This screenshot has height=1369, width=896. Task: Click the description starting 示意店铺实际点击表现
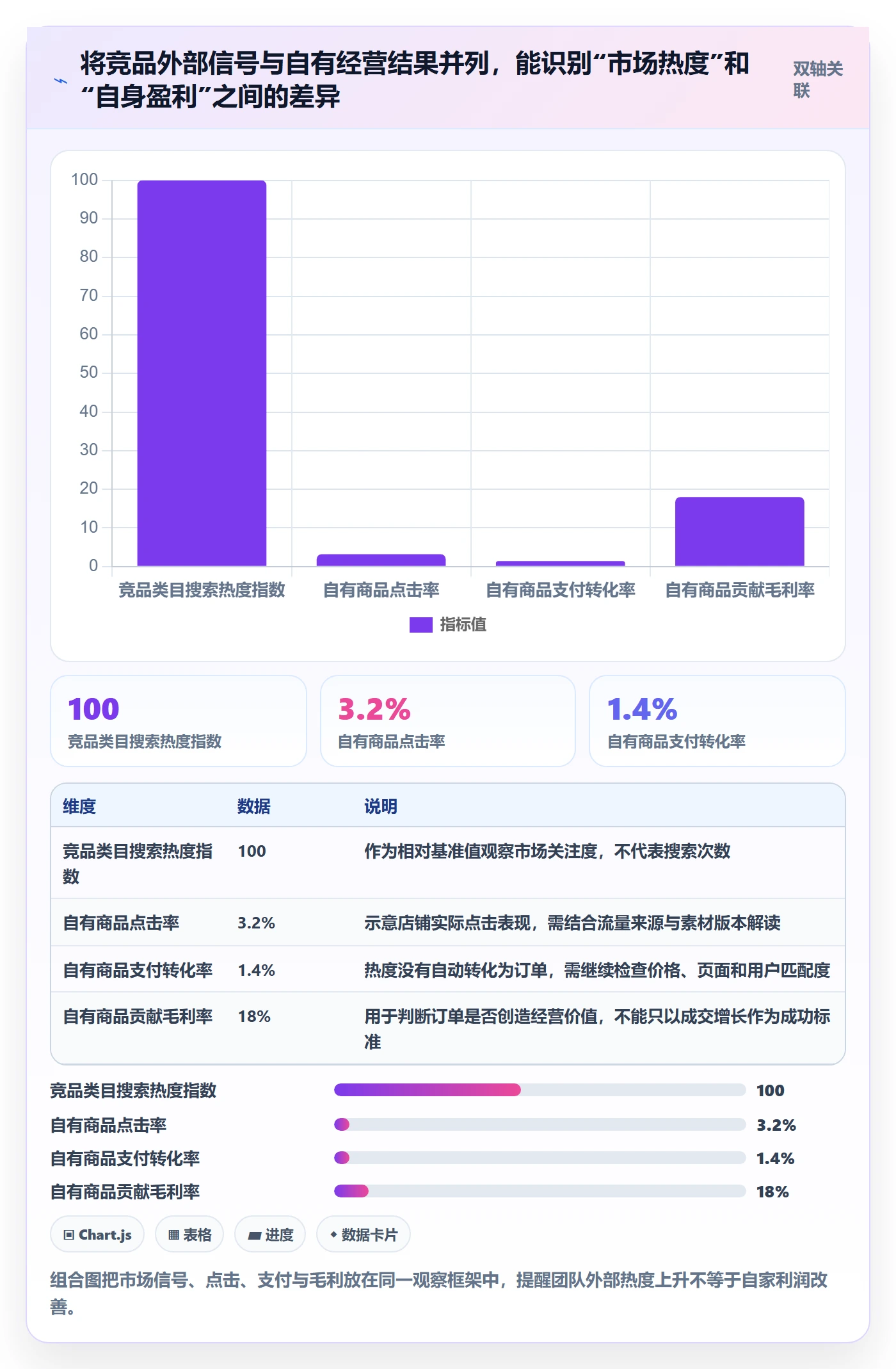[572, 923]
